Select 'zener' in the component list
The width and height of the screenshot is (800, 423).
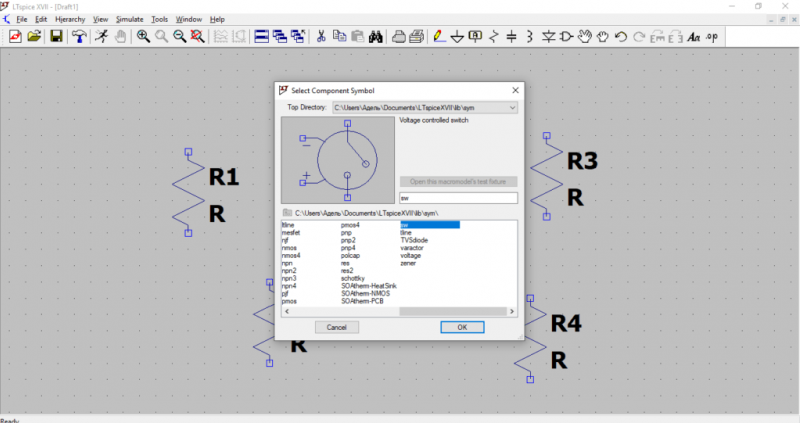[408, 263]
